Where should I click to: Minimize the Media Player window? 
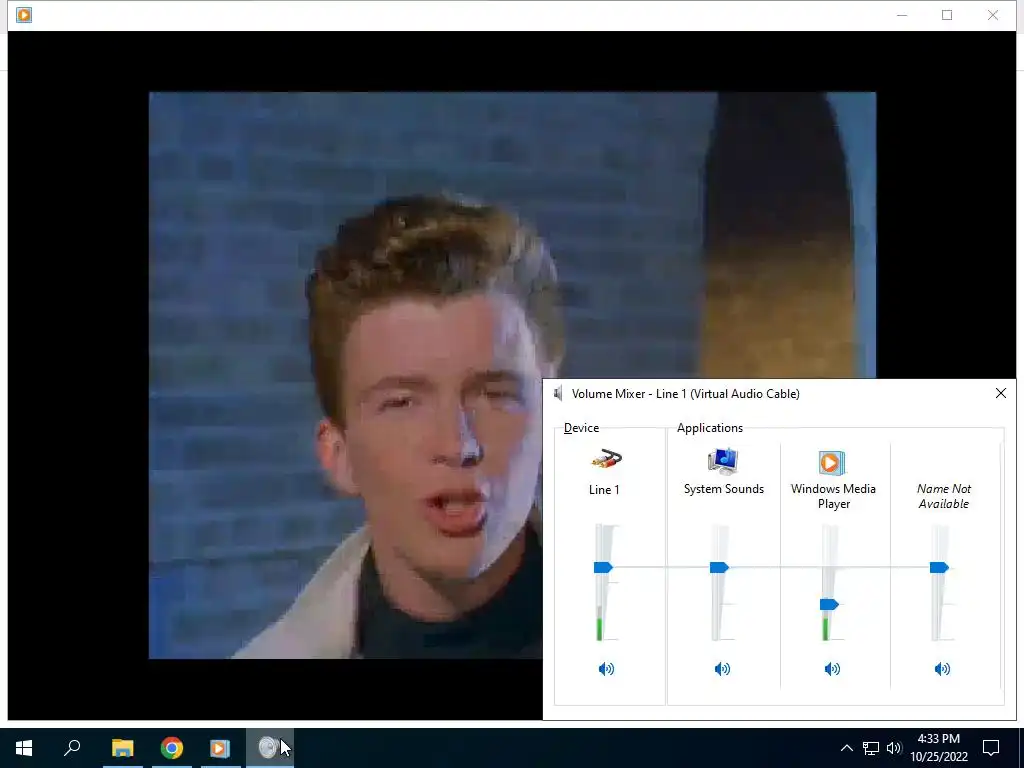tap(902, 15)
